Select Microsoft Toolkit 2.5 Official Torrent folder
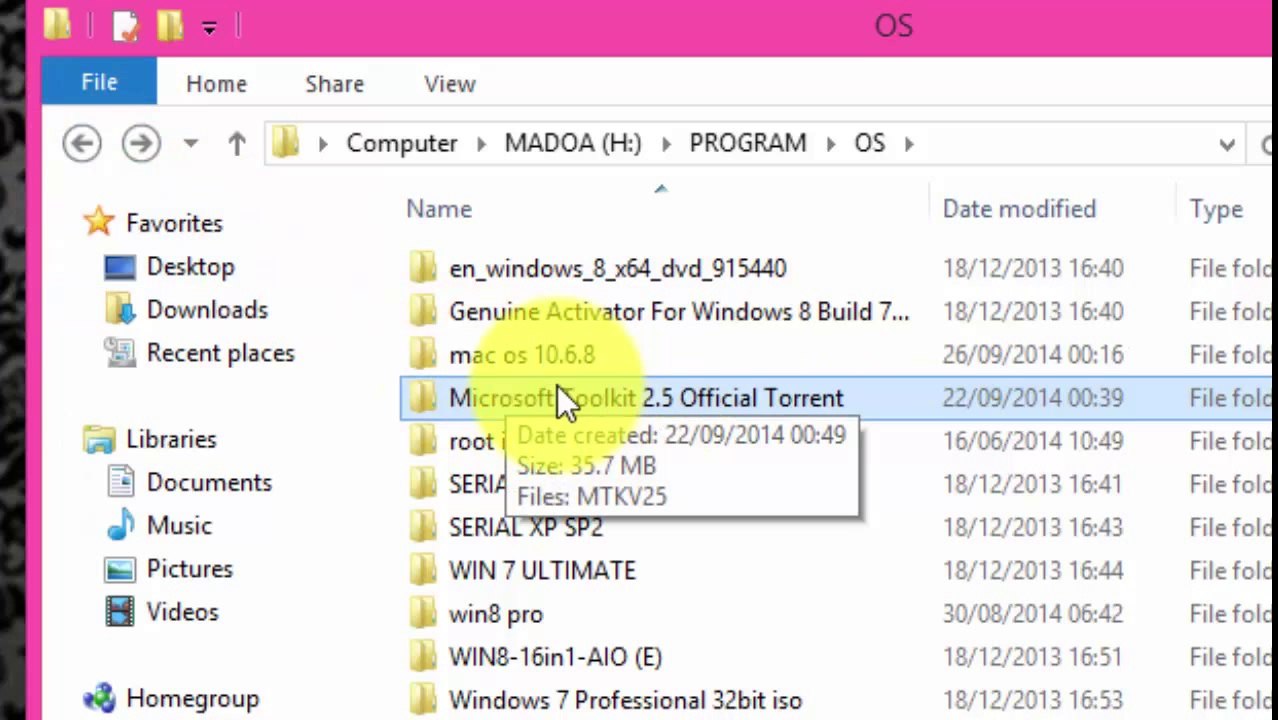1278x720 pixels. click(x=646, y=398)
